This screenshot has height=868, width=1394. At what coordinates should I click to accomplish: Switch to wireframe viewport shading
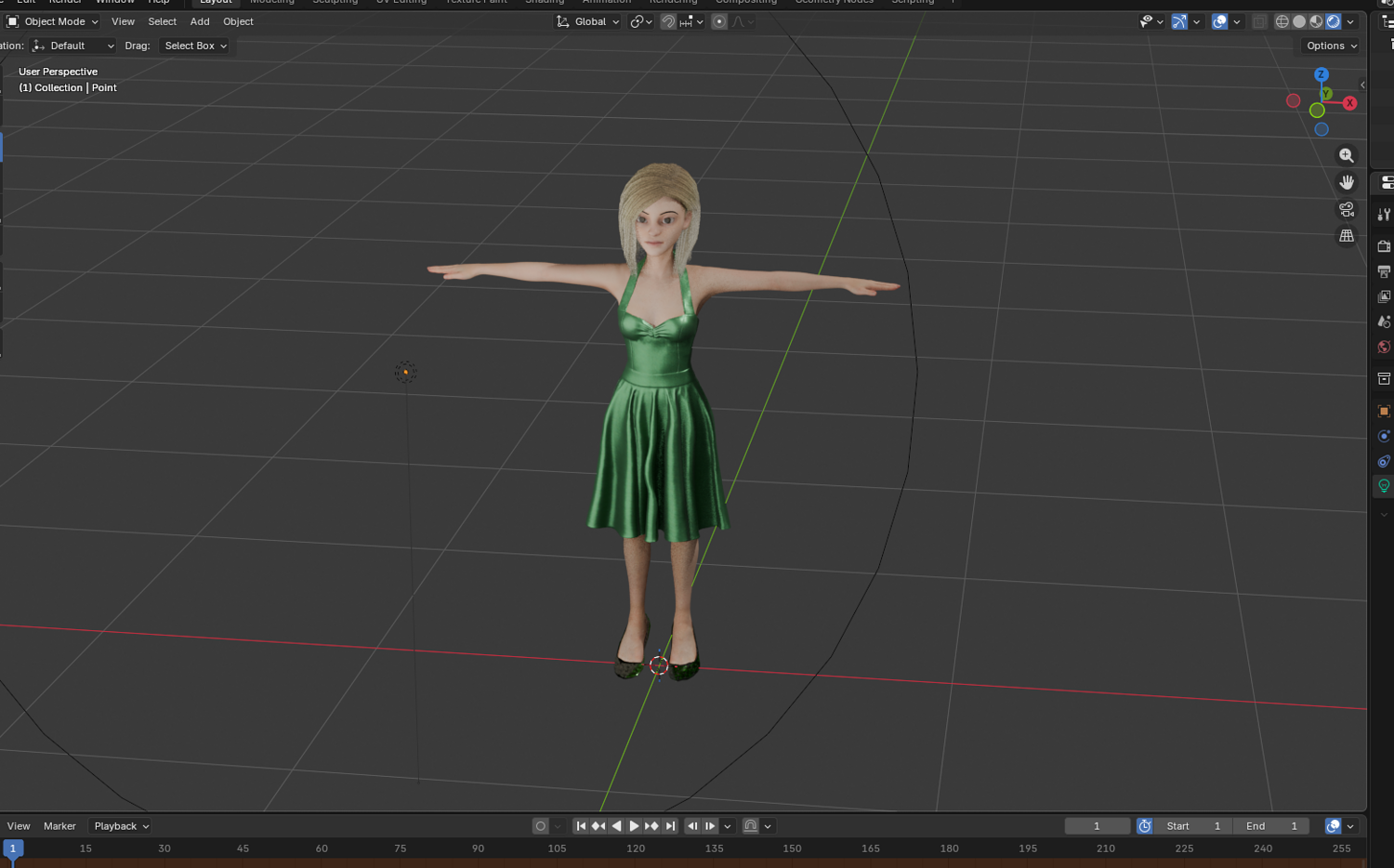click(1282, 21)
